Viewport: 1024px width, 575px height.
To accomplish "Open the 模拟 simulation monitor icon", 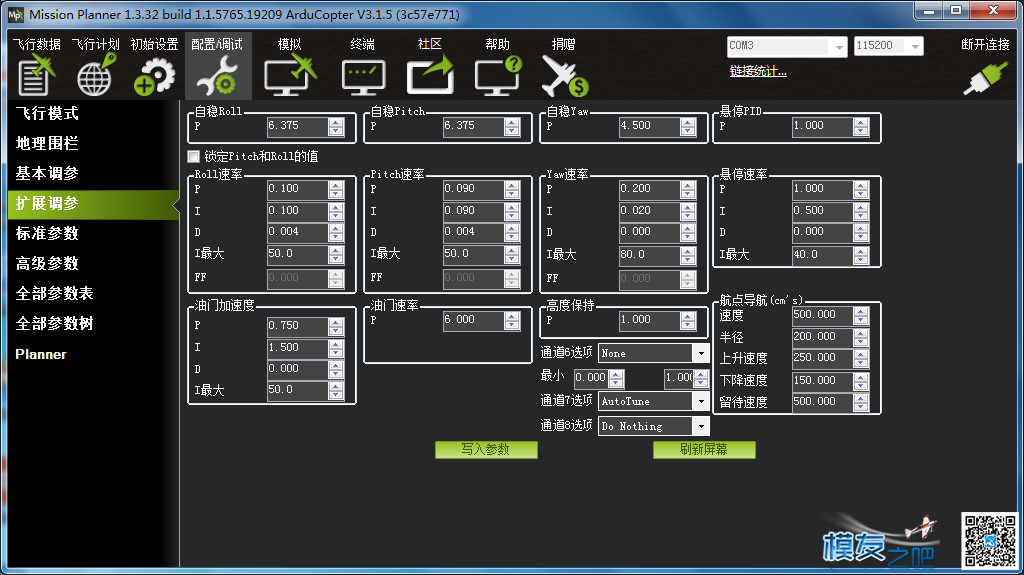I will pos(289,75).
